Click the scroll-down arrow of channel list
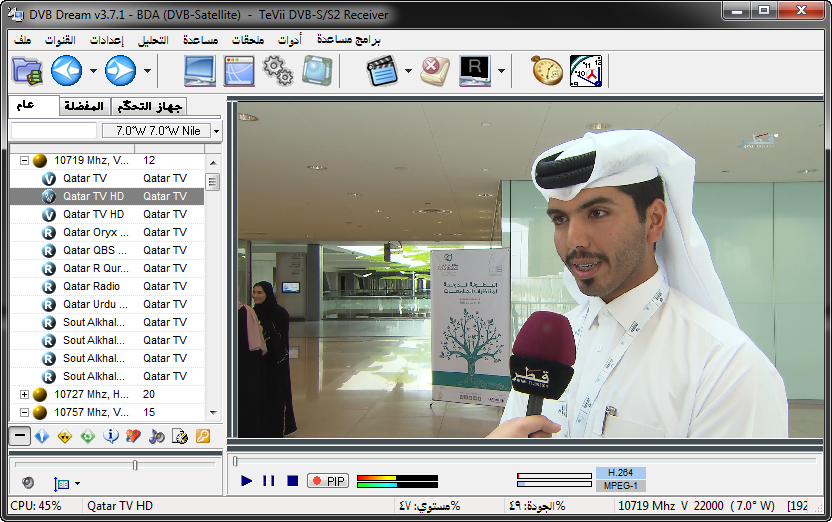 point(213,412)
